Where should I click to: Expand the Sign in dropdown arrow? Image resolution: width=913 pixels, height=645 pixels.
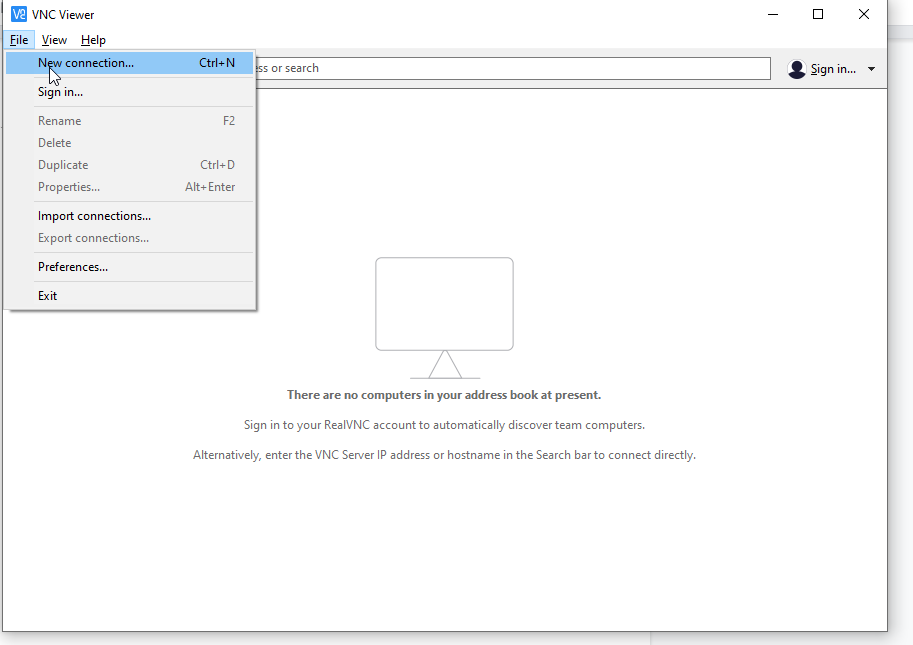[871, 69]
